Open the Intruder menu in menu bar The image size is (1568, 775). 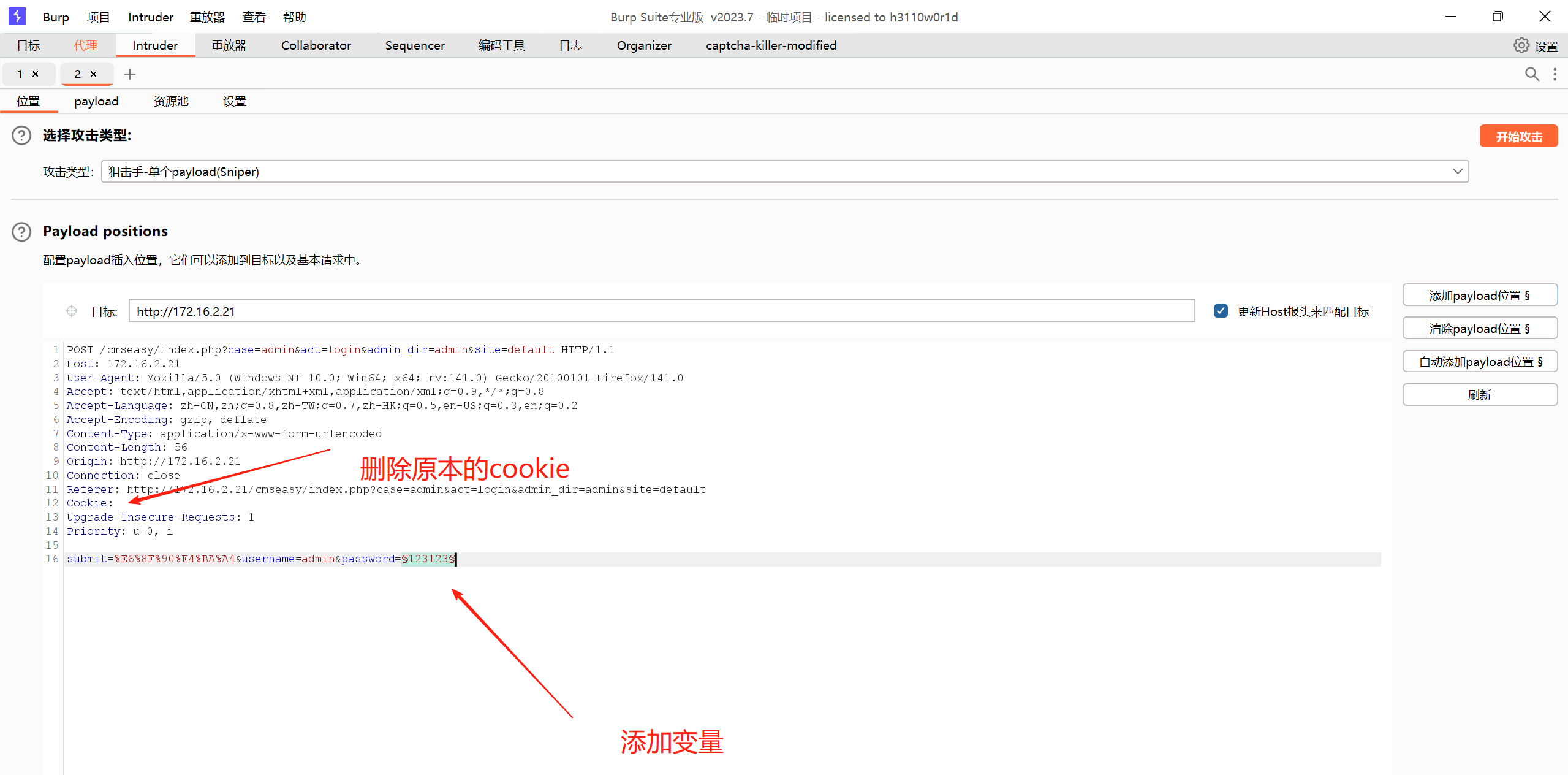[x=151, y=17]
